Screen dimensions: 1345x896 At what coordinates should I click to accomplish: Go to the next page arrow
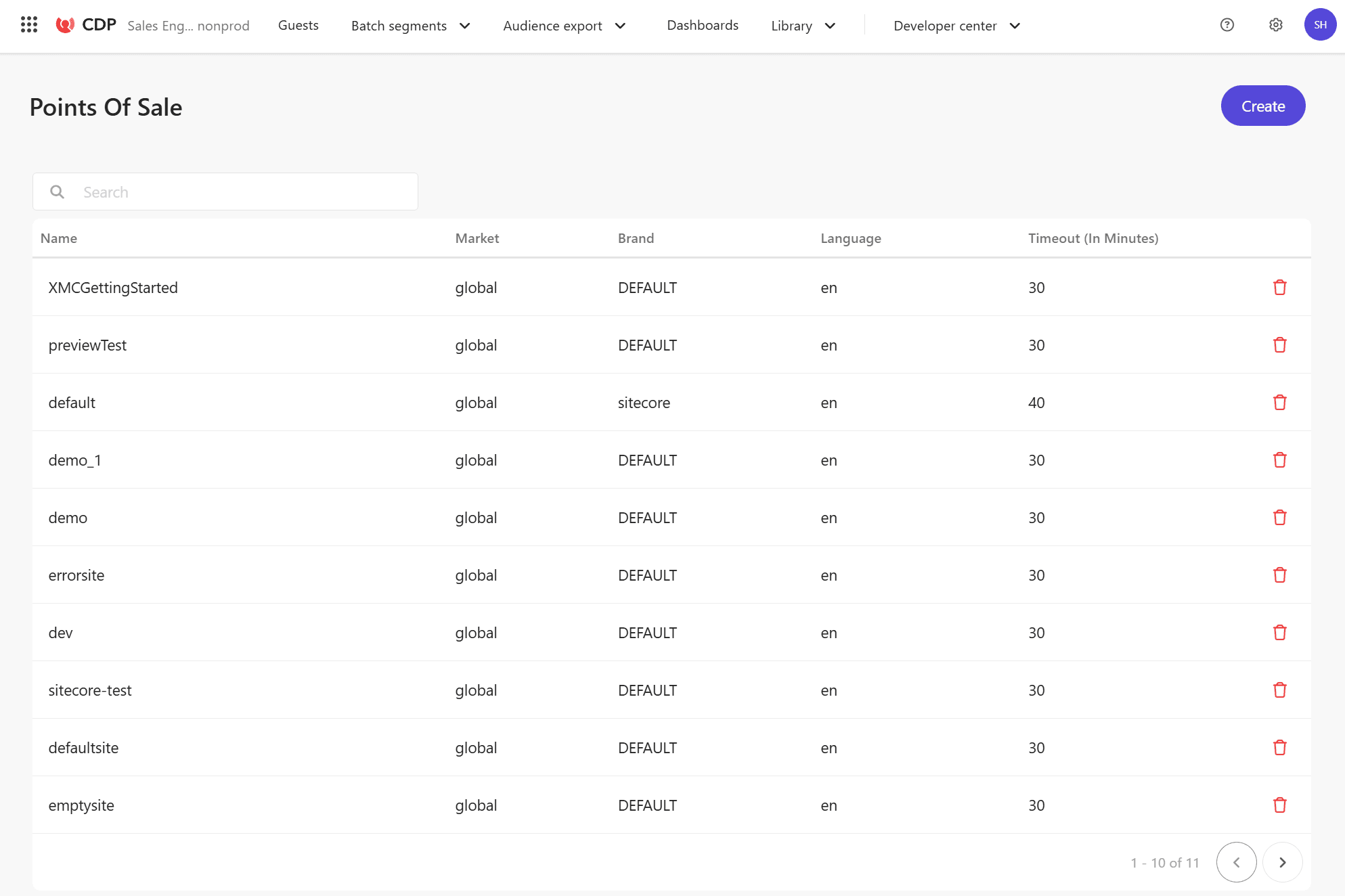pyautogui.click(x=1282, y=862)
